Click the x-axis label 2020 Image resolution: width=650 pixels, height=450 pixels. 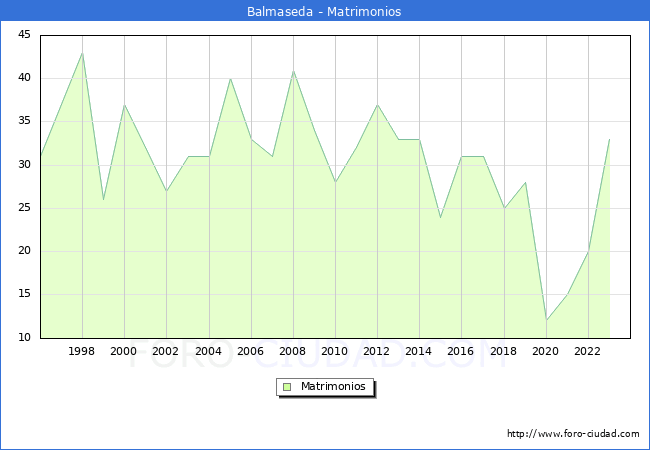545,351
